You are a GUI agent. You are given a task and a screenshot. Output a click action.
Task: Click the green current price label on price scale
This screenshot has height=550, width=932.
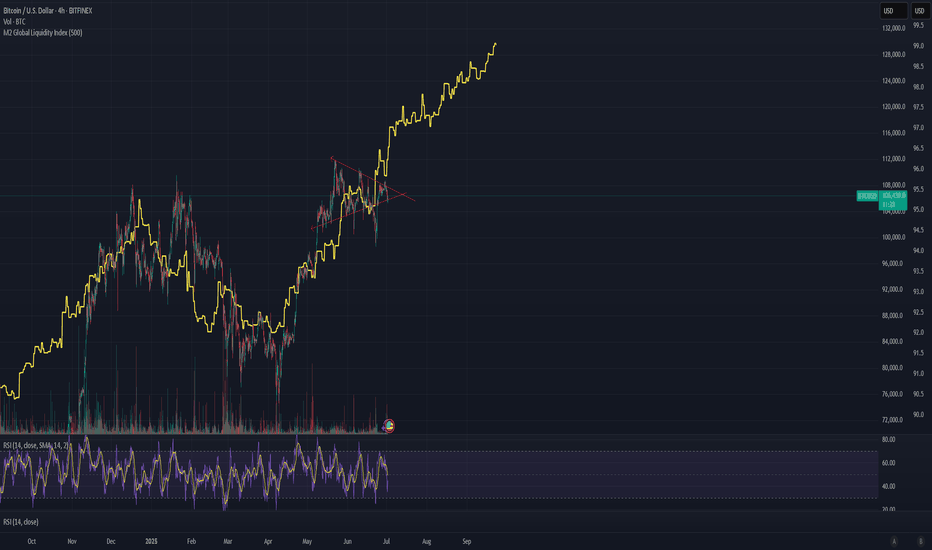click(x=893, y=200)
